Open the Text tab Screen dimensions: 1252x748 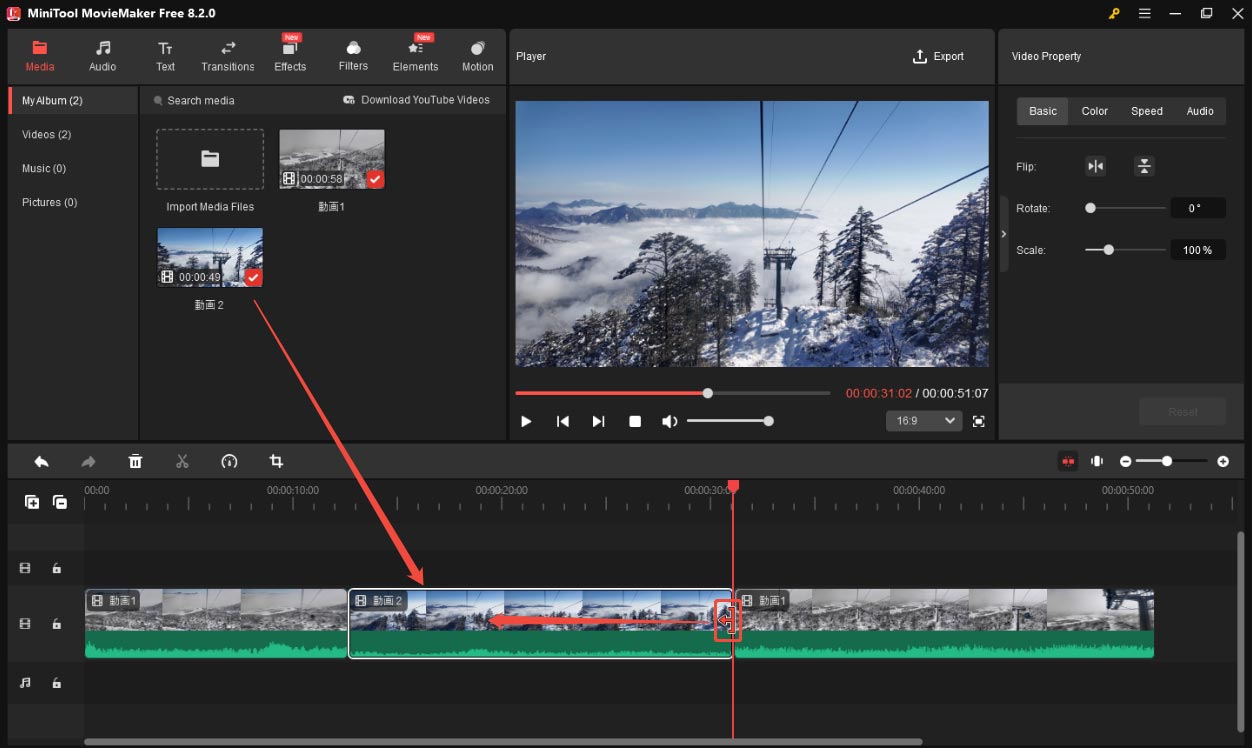(x=165, y=56)
